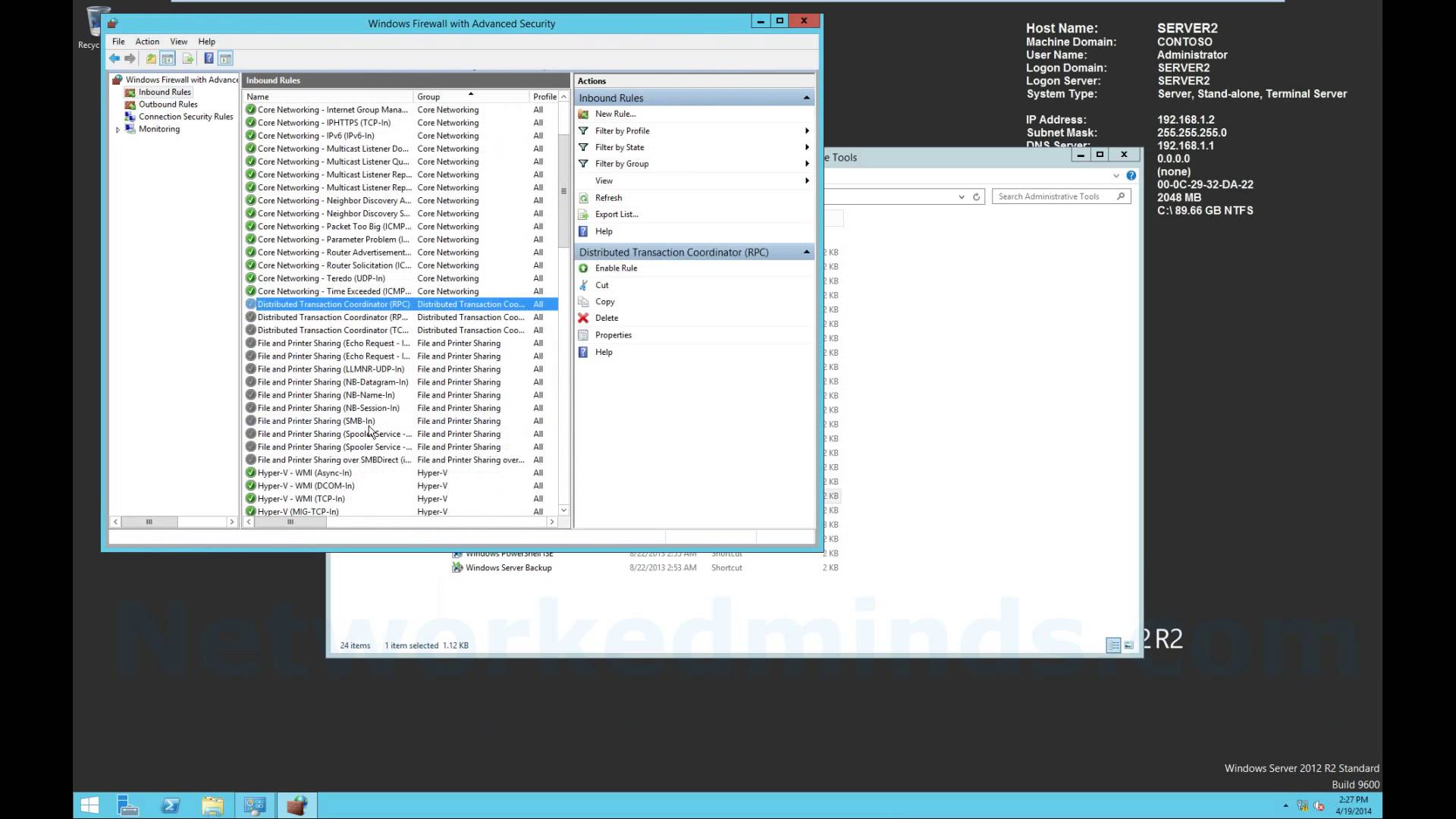Expand Filter by Group submenu arrow
The image size is (1456, 819).
(807, 164)
